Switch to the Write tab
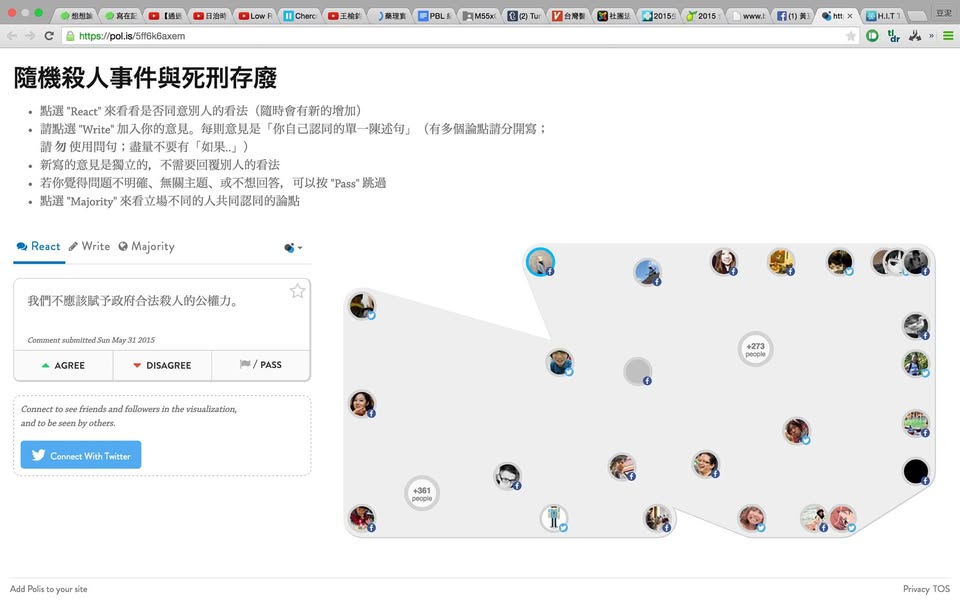The height and width of the screenshot is (600, 960). (89, 246)
